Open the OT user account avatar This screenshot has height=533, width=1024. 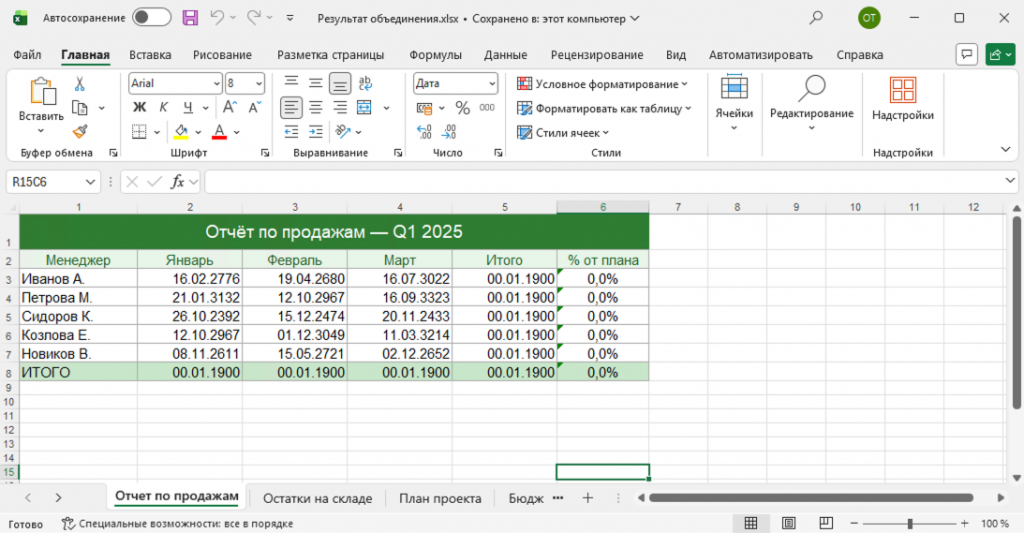tap(869, 18)
